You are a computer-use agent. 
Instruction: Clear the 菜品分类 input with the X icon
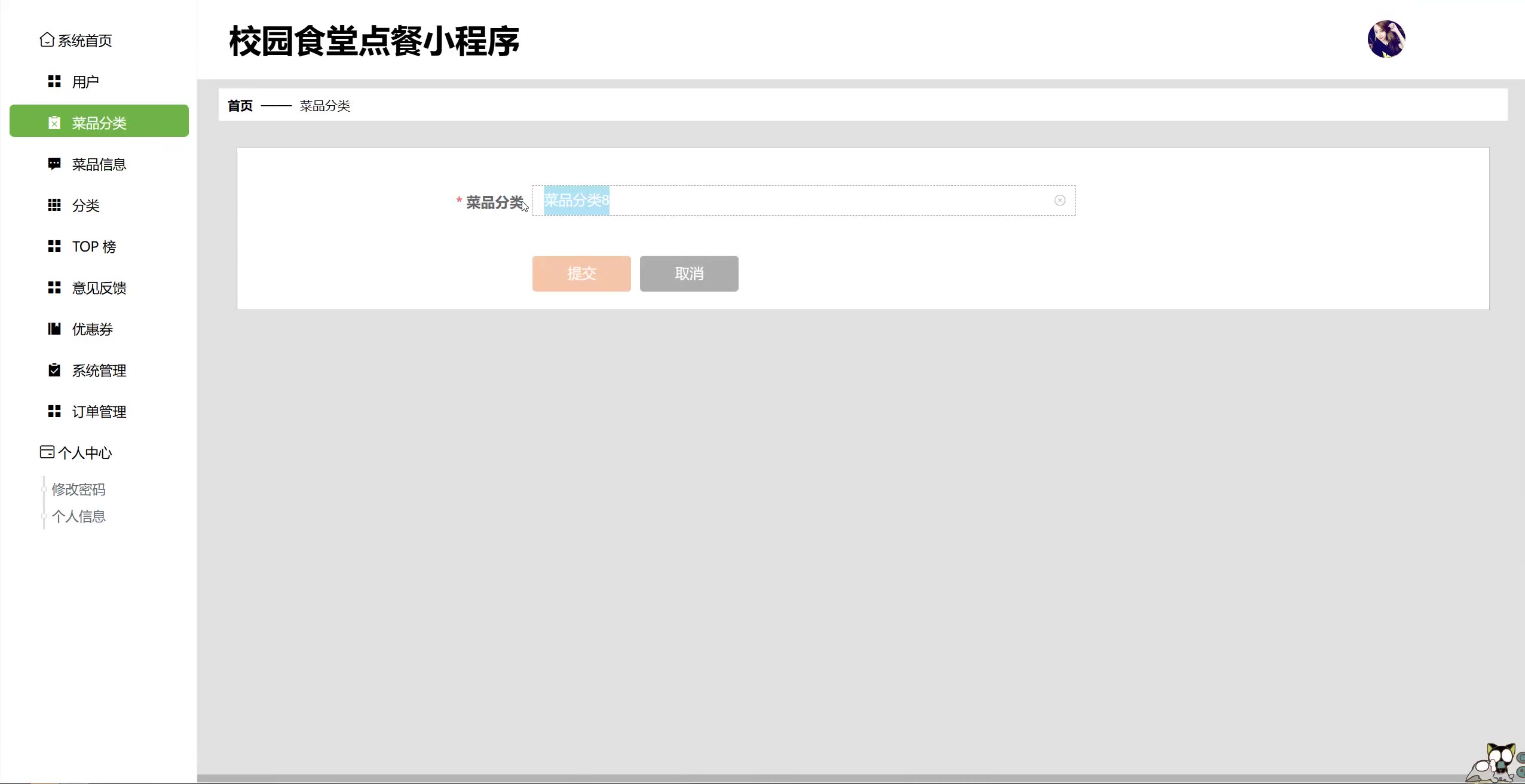(x=1059, y=200)
